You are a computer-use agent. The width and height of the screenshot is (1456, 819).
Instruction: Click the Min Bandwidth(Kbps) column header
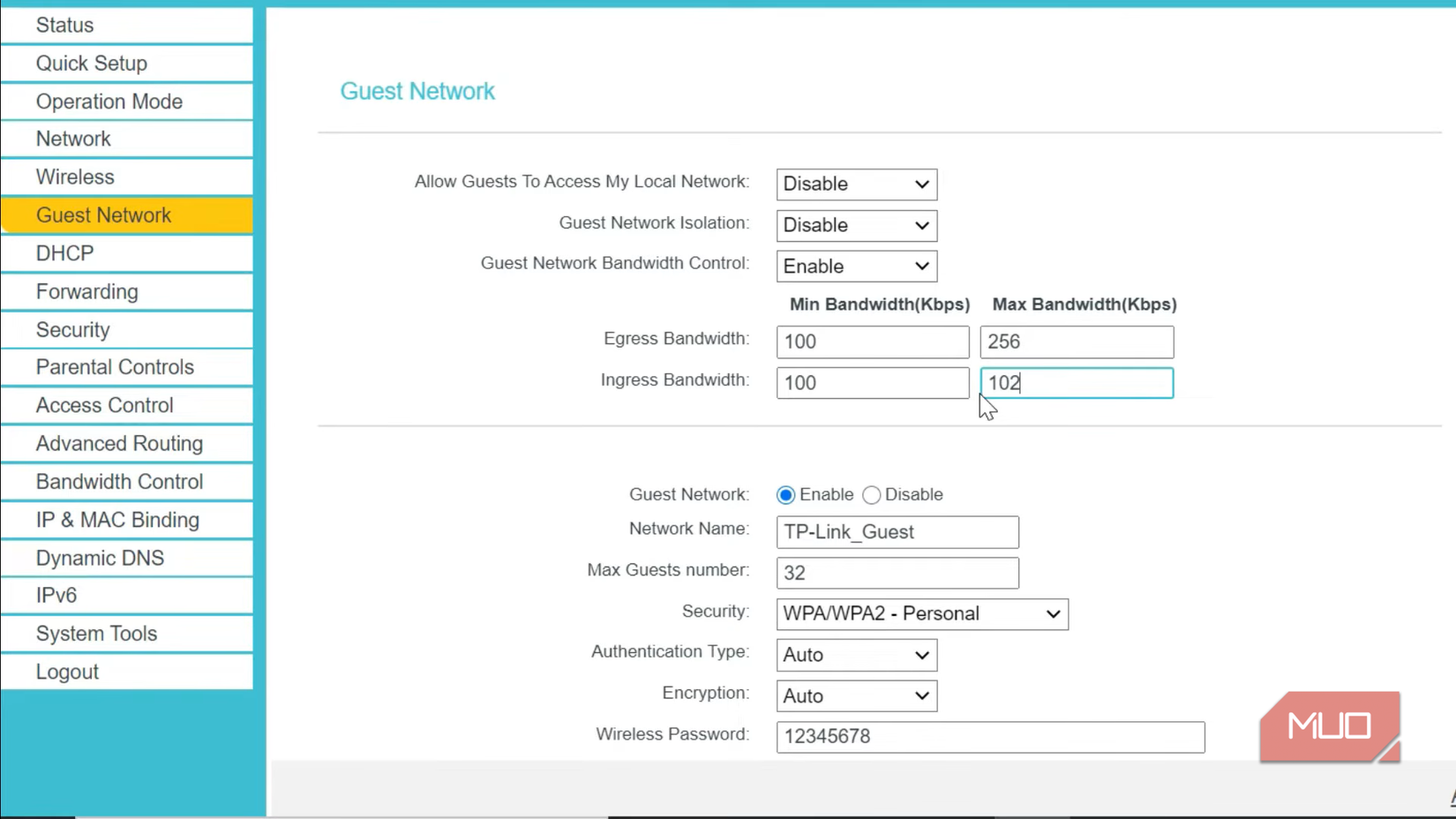[x=880, y=304]
